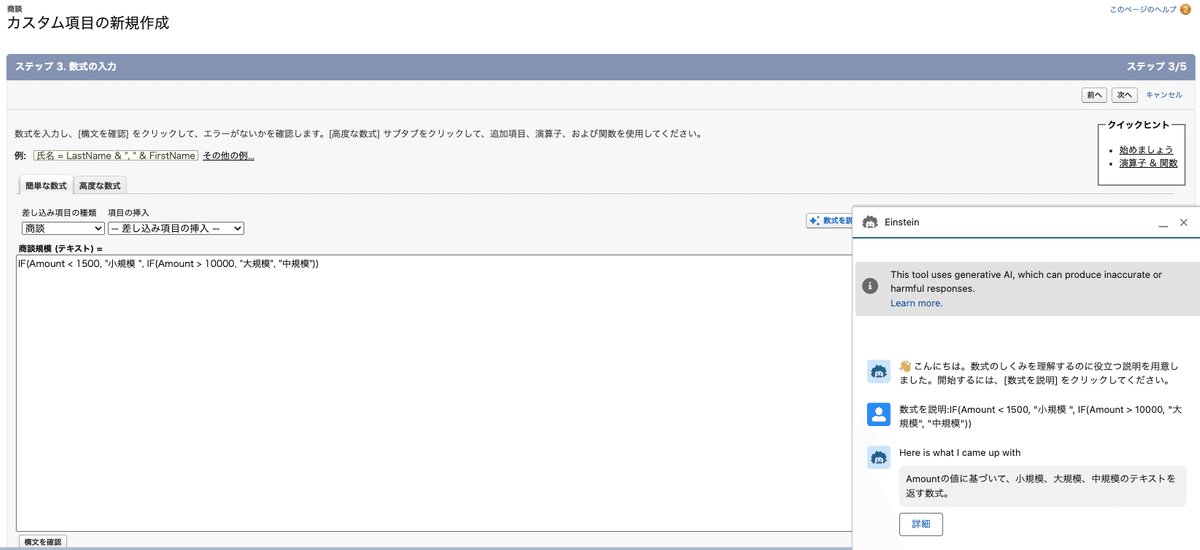Open the 差し込み項目の挿入 dropdown
1200x550 pixels.
[x=176, y=228]
